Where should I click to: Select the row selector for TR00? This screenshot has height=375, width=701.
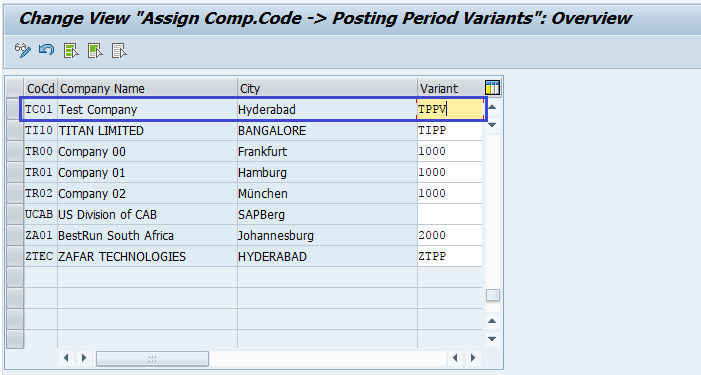pos(15,152)
